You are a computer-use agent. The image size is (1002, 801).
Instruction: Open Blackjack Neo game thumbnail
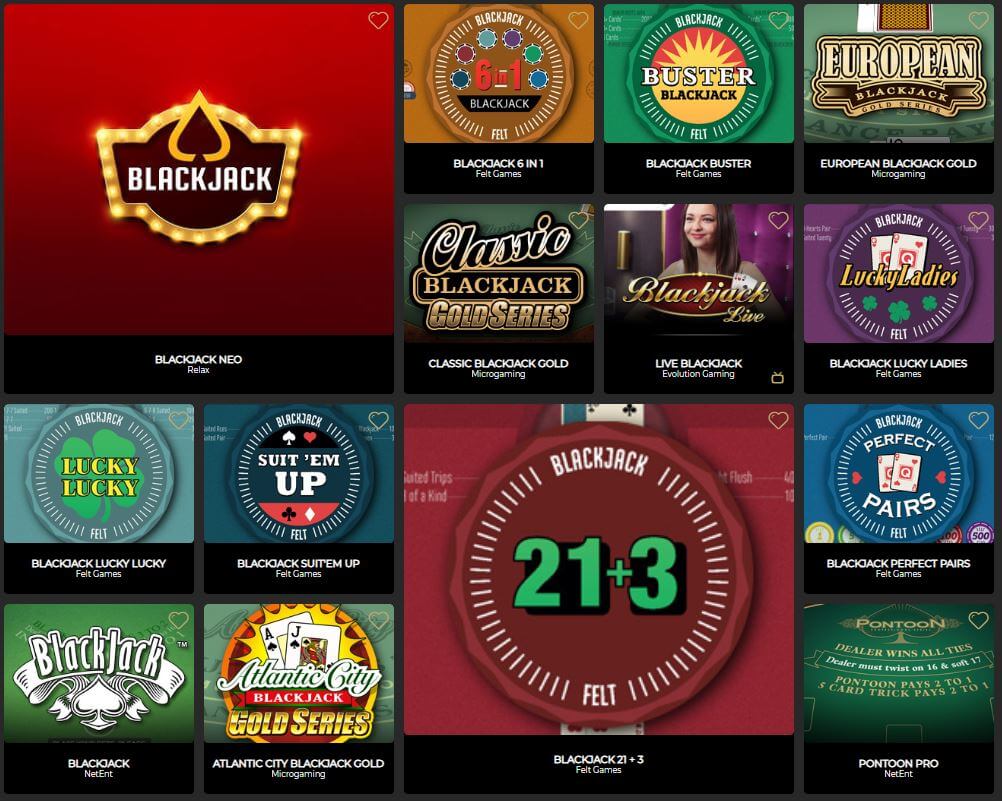199,169
